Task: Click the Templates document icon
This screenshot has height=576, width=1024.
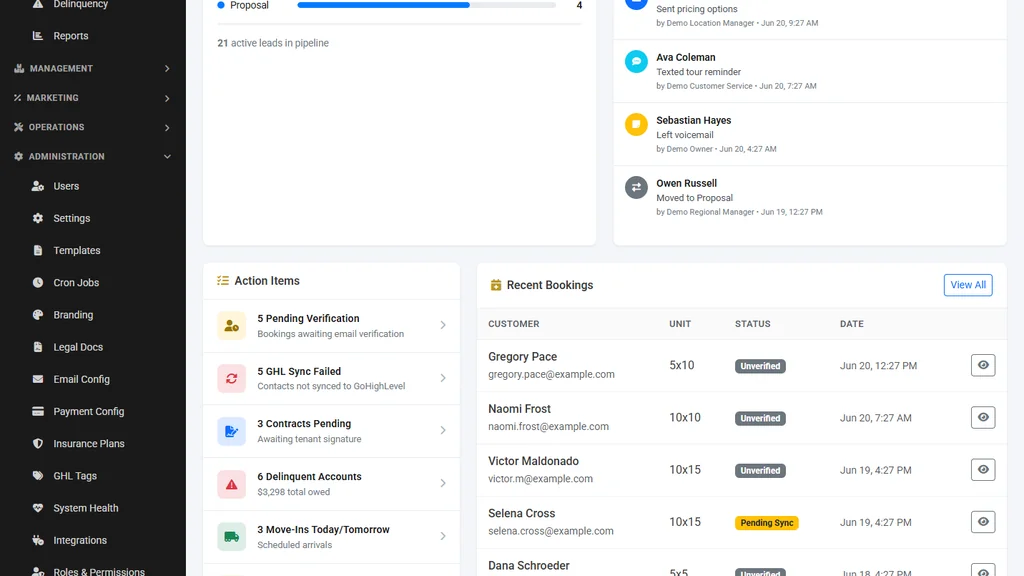Action: pyautogui.click(x=38, y=250)
